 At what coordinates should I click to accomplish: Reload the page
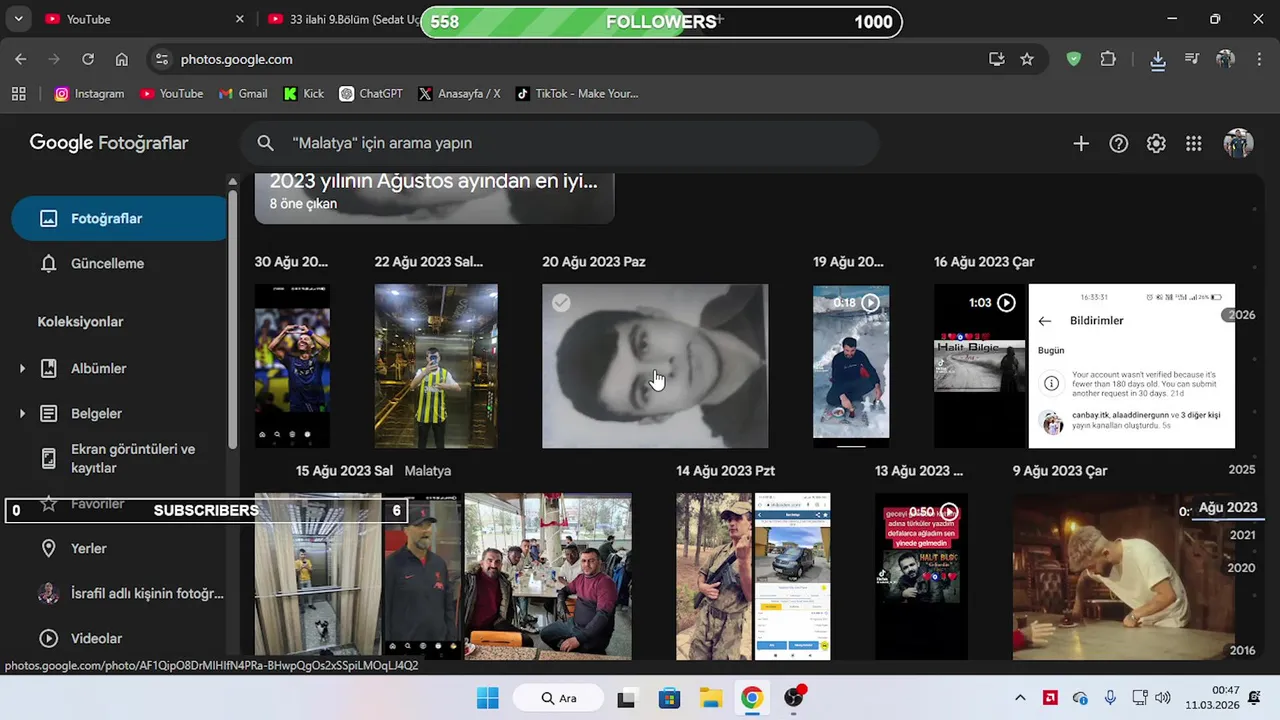pyautogui.click(x=88, y=59)
